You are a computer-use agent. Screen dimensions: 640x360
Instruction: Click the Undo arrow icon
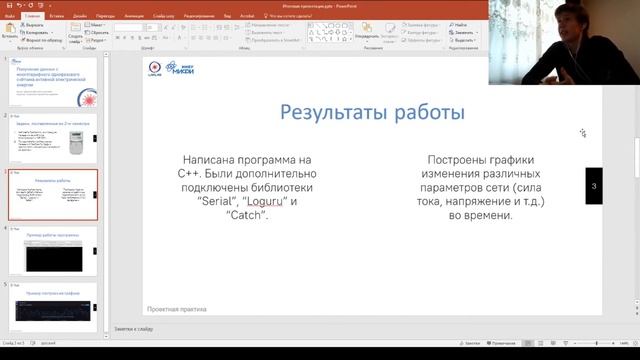click(19, 6)
